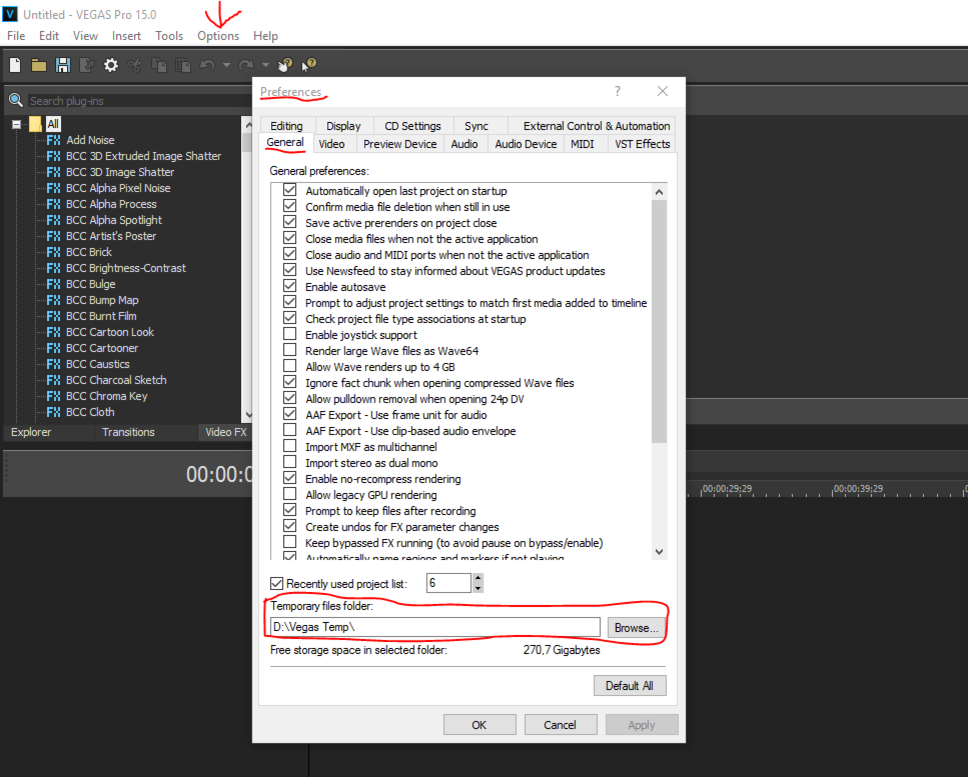Select BCC Cartoon Look plug-in
The width and height of the screenshot is (968, 777).
[110, 332]
